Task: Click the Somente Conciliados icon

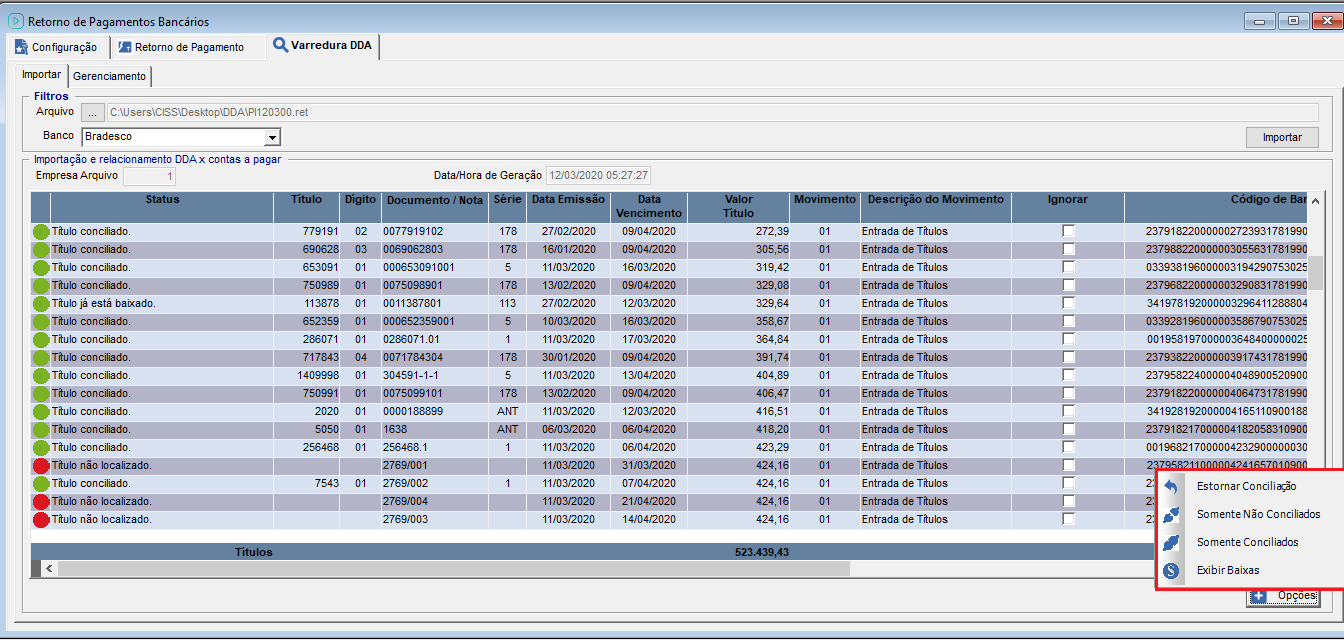Action: 1171,542
